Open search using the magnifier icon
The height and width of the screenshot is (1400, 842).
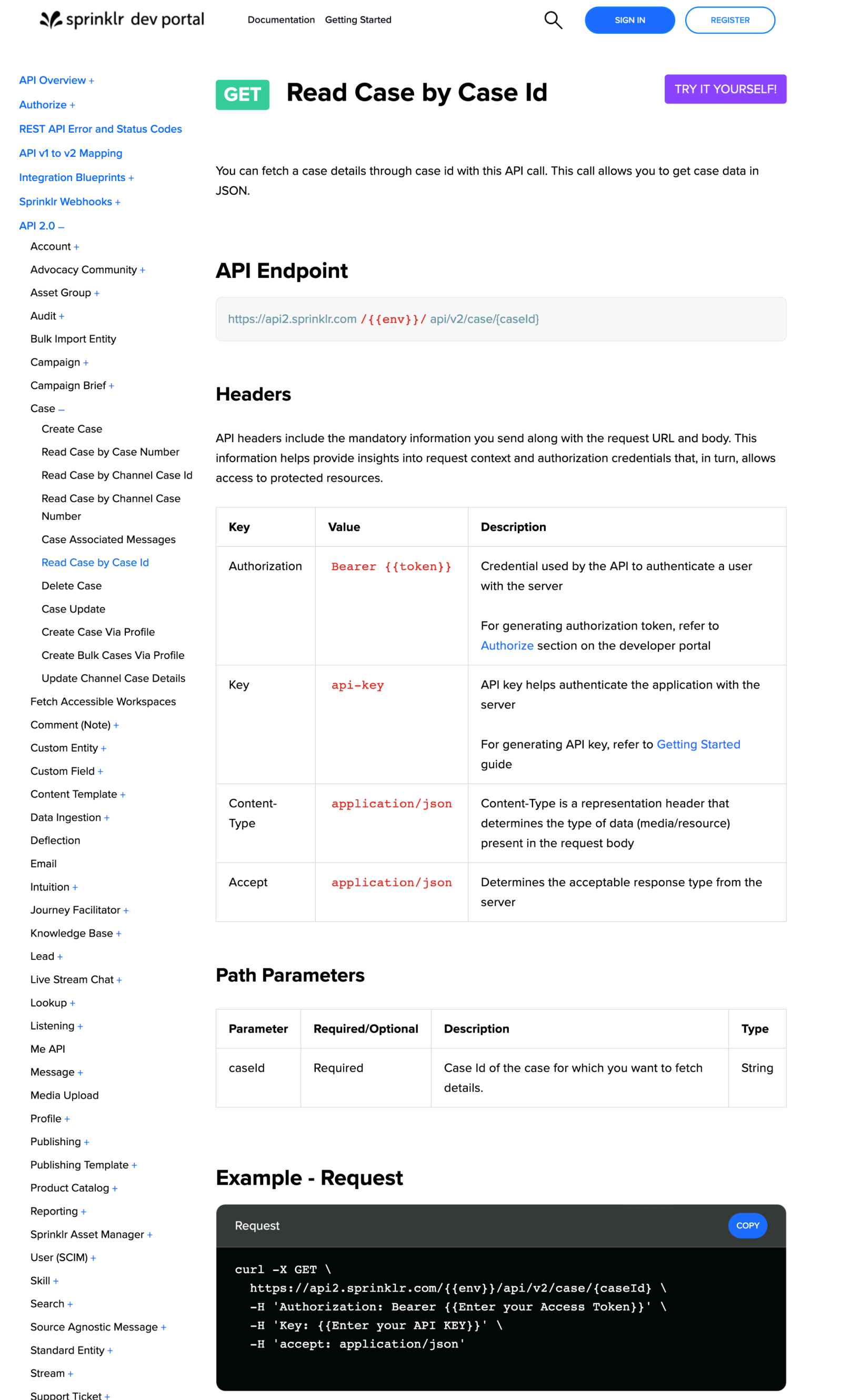tap(553, 20)
